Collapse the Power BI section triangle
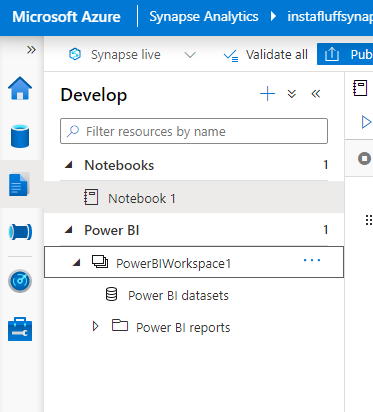 tap(69, 229)
